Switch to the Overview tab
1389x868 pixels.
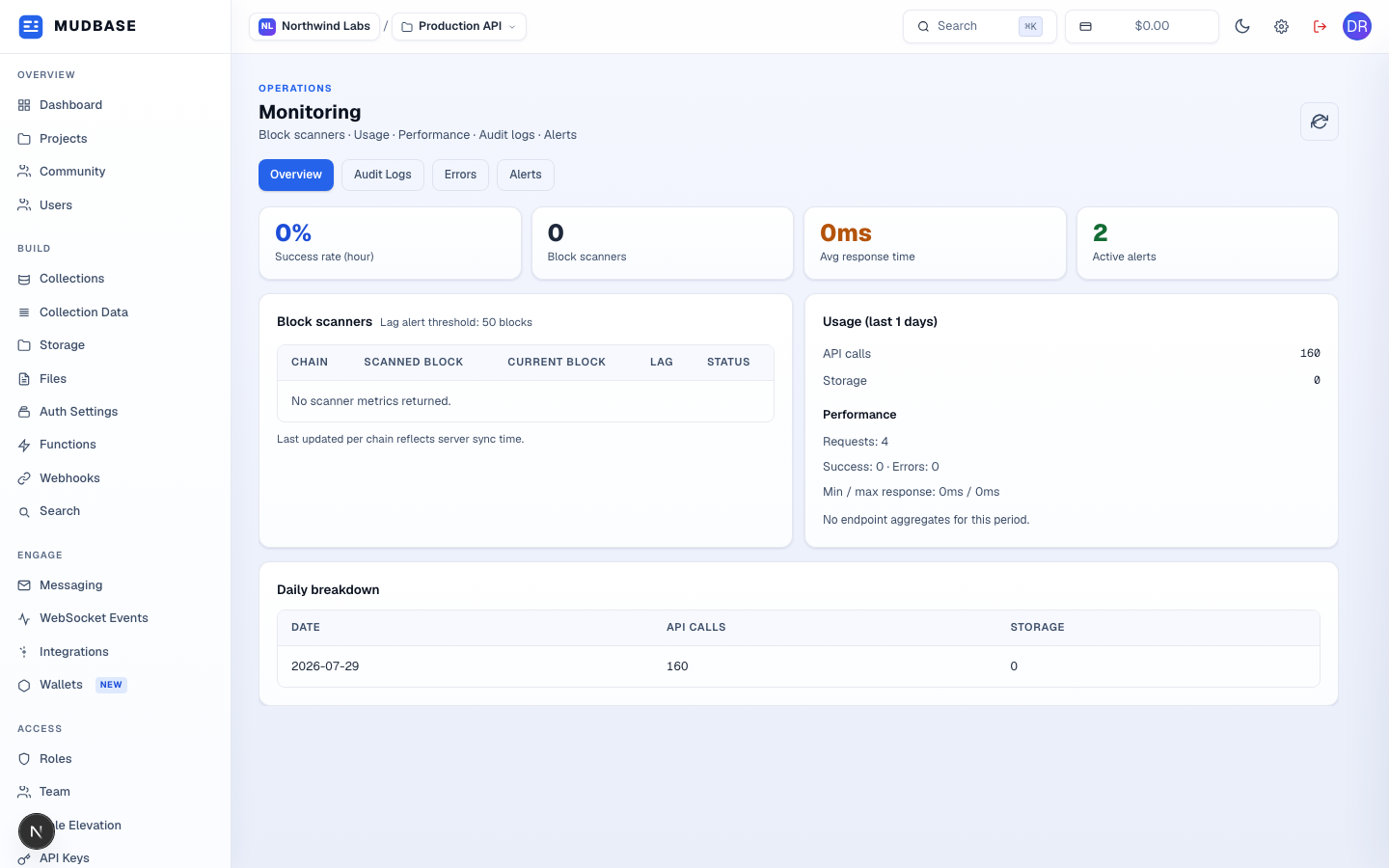tap(296, 175)
